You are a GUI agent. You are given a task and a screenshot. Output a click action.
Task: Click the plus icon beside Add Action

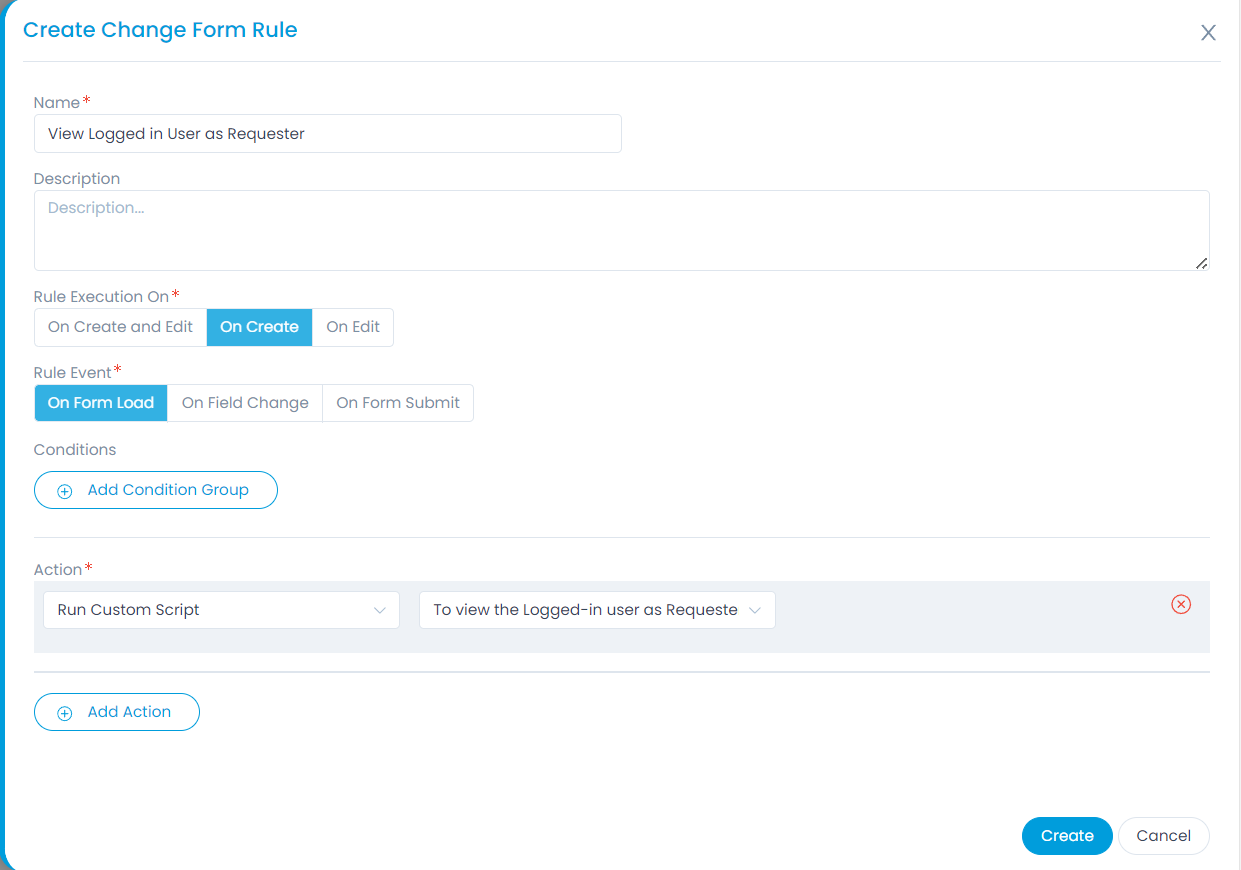(x=65, y=713)
